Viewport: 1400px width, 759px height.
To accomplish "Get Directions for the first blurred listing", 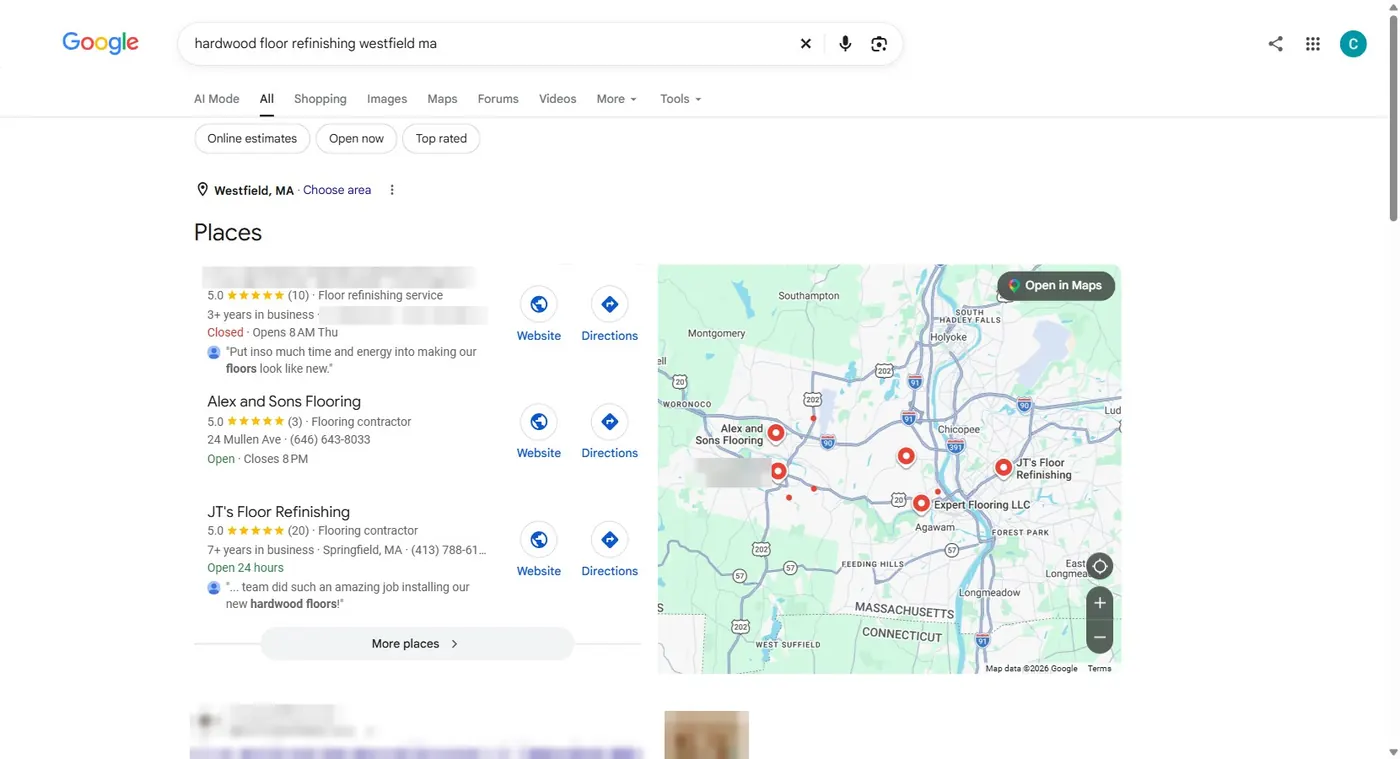I will coord(609,315).
